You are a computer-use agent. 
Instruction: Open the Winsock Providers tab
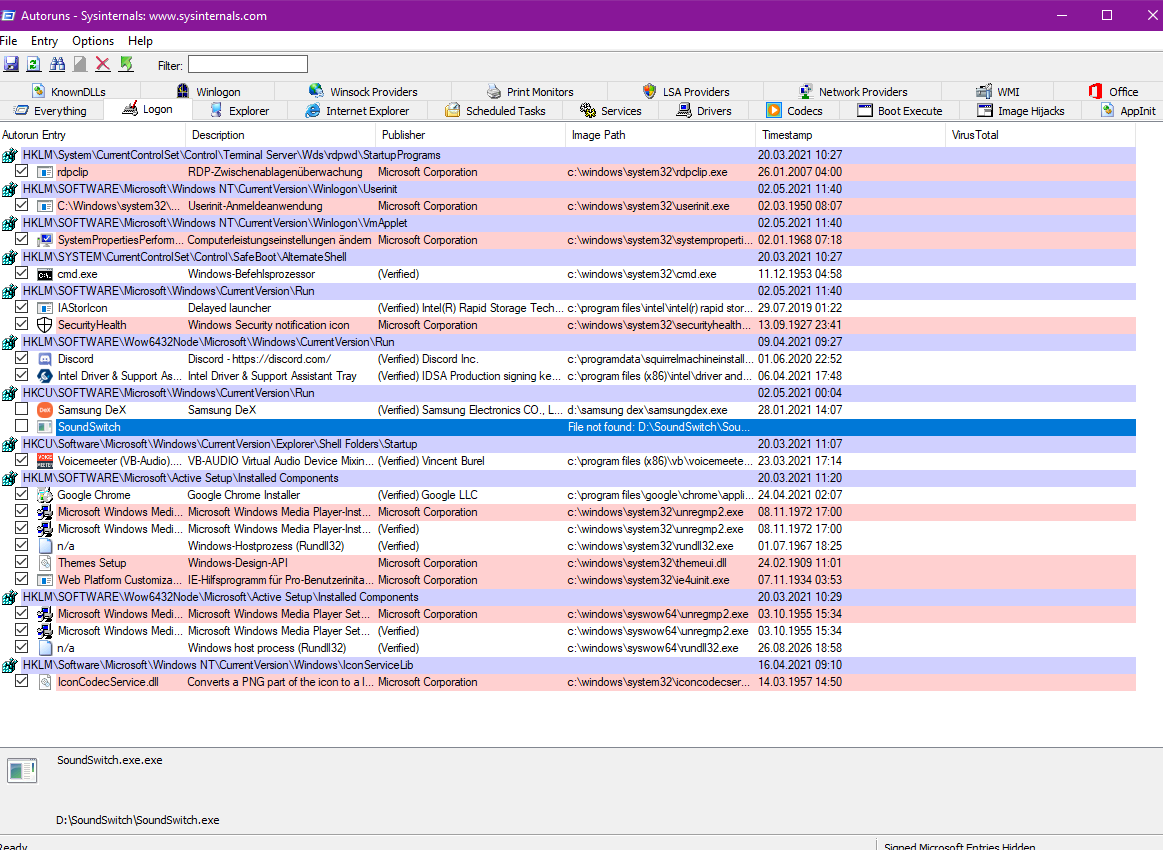363,91
